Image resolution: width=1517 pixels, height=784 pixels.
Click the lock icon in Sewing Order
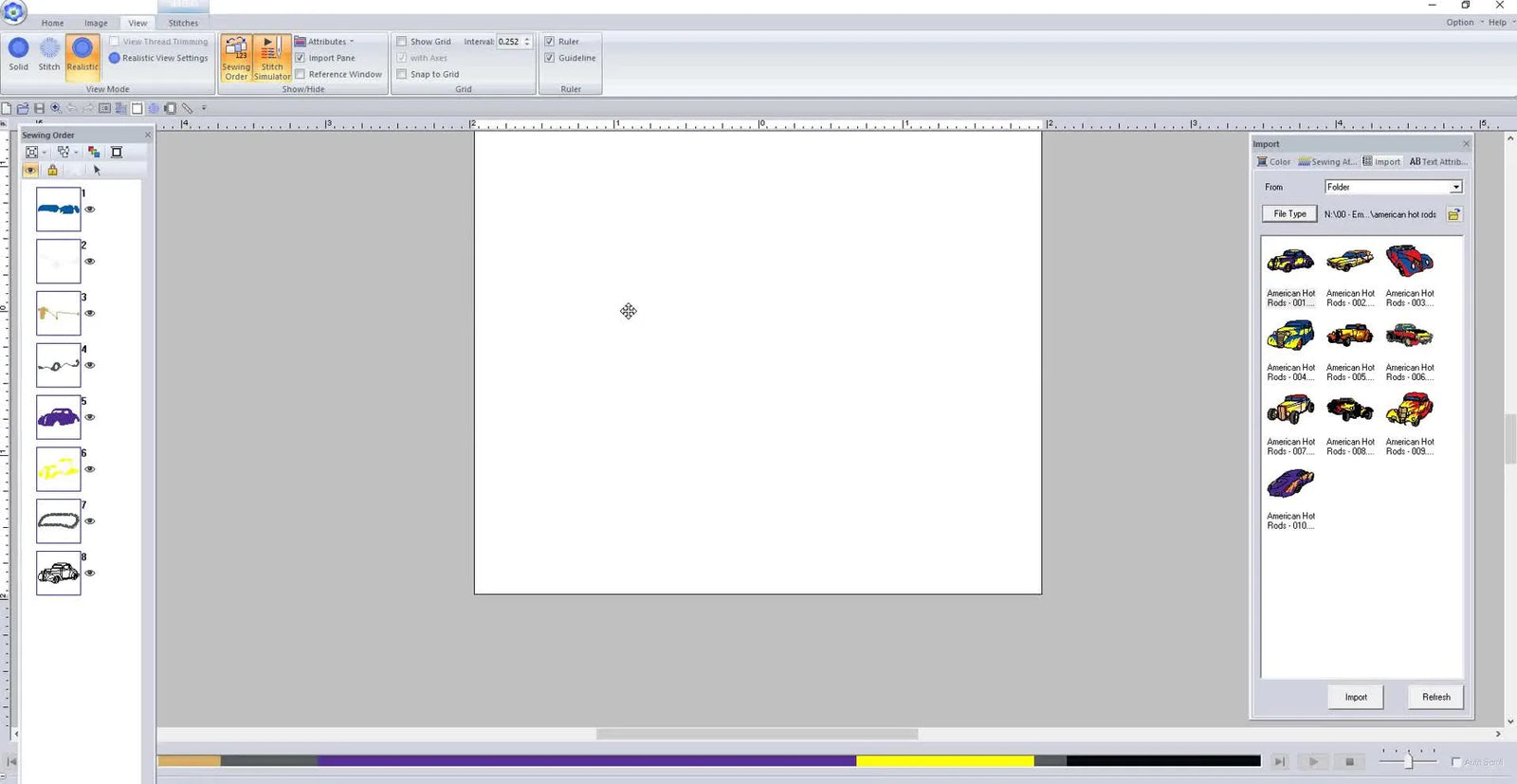pyautogui.click(x=52, y=170)
